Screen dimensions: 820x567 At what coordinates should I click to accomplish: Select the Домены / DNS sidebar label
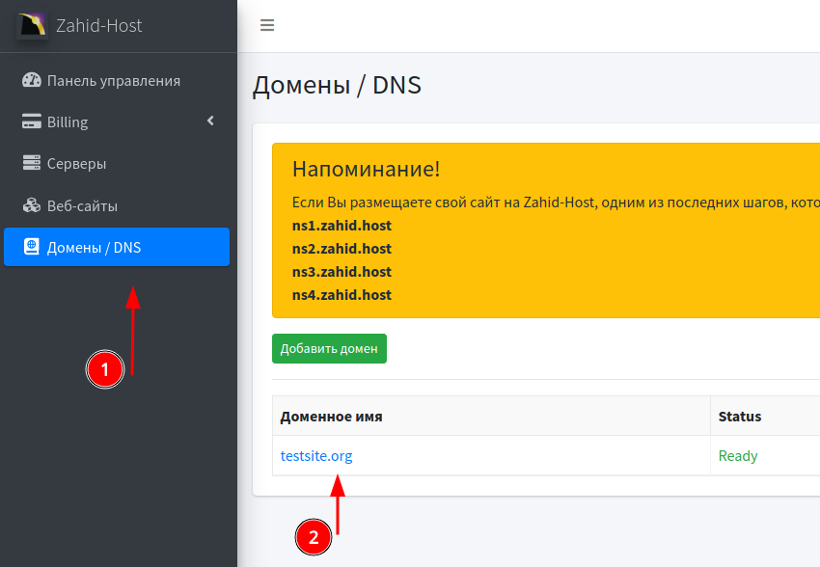click(x=94, y=247)
